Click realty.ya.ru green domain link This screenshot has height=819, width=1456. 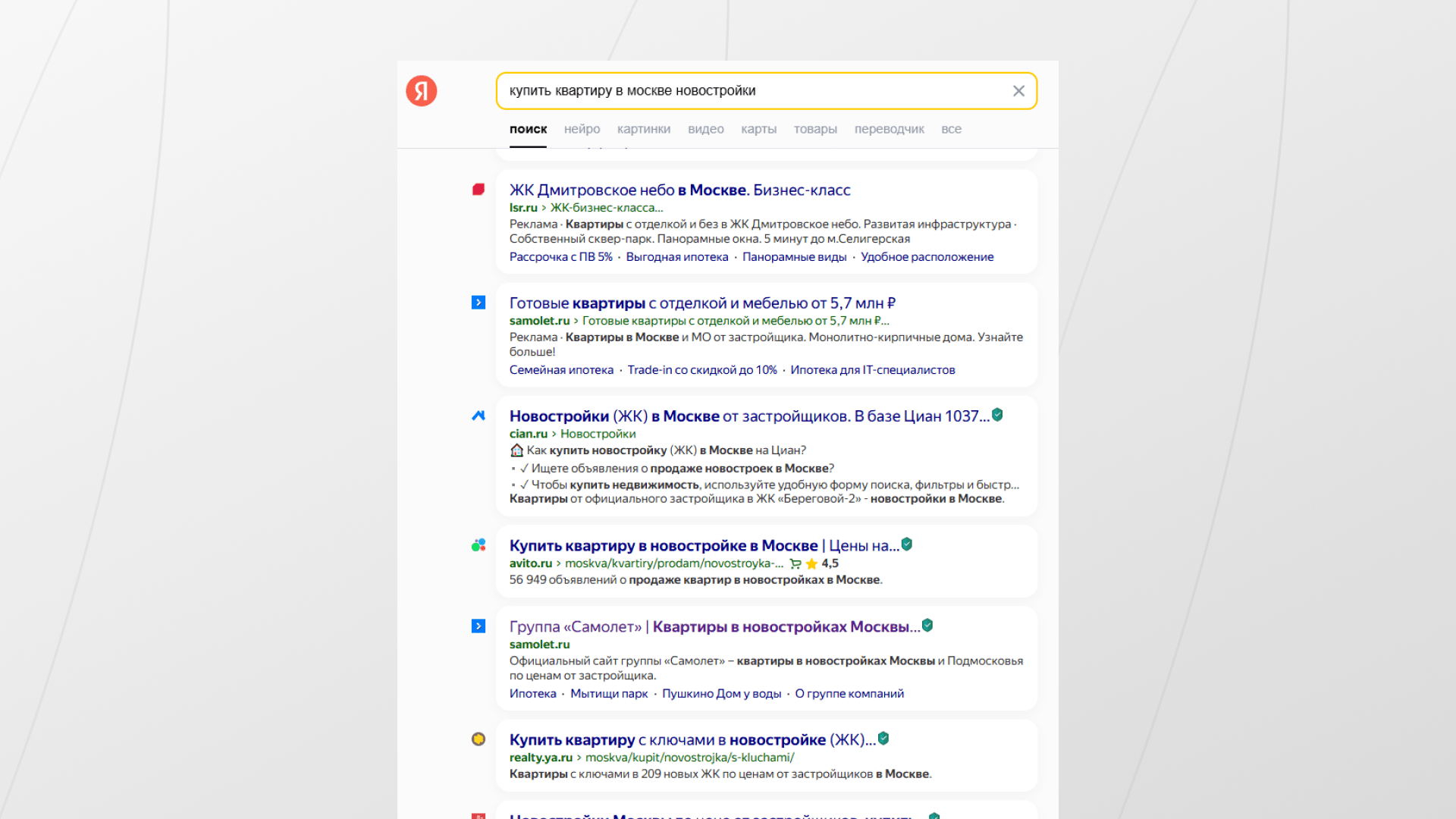point(541,758)
